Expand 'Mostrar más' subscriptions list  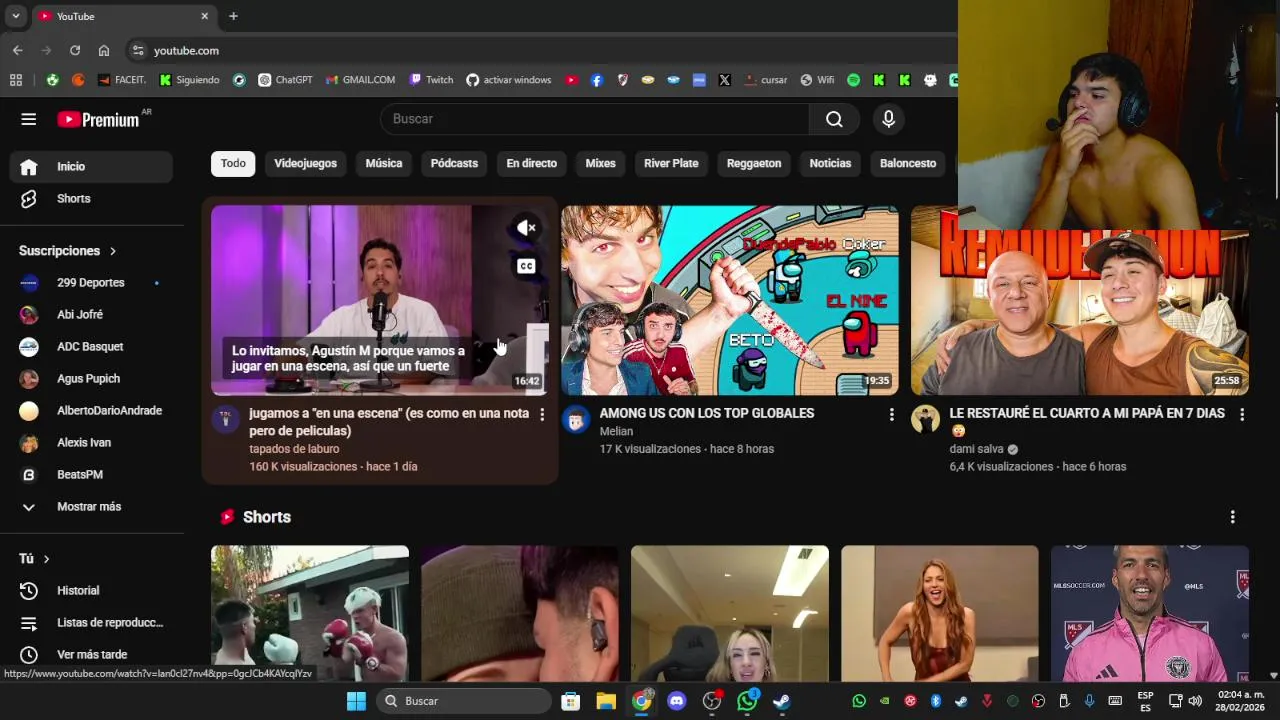[x=91, y=507]
